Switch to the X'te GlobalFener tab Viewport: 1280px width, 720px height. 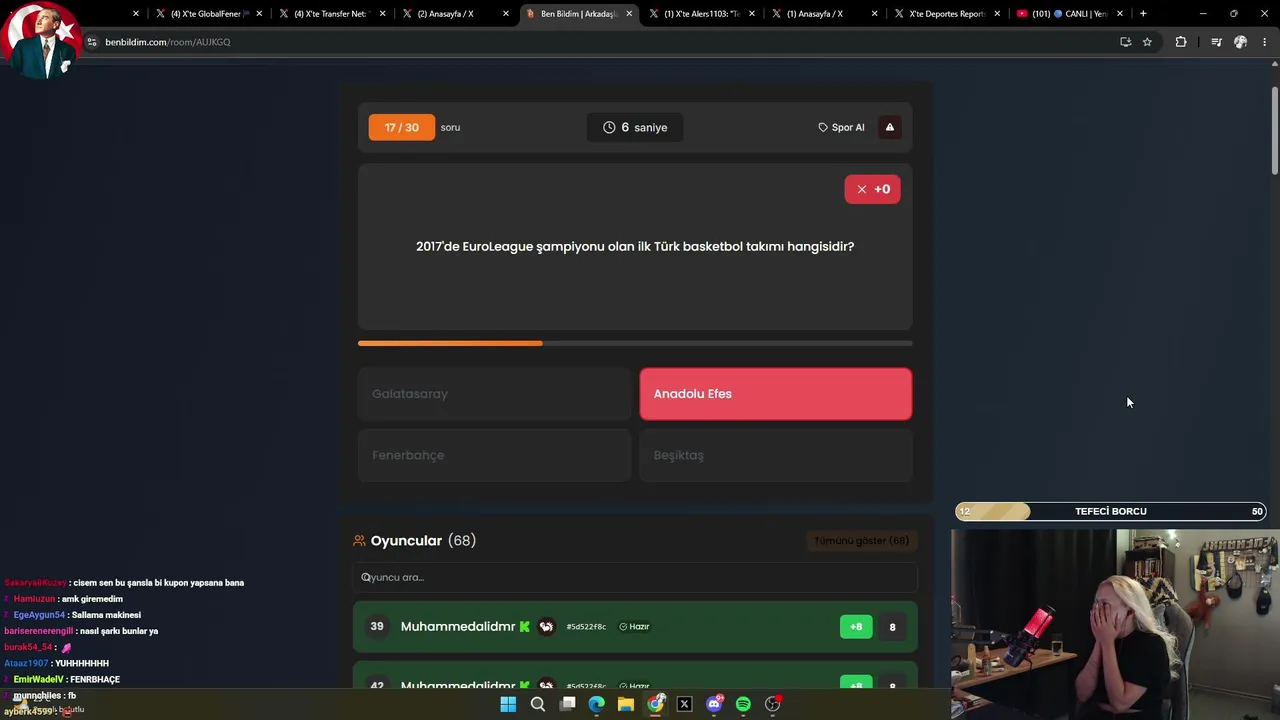210,14
